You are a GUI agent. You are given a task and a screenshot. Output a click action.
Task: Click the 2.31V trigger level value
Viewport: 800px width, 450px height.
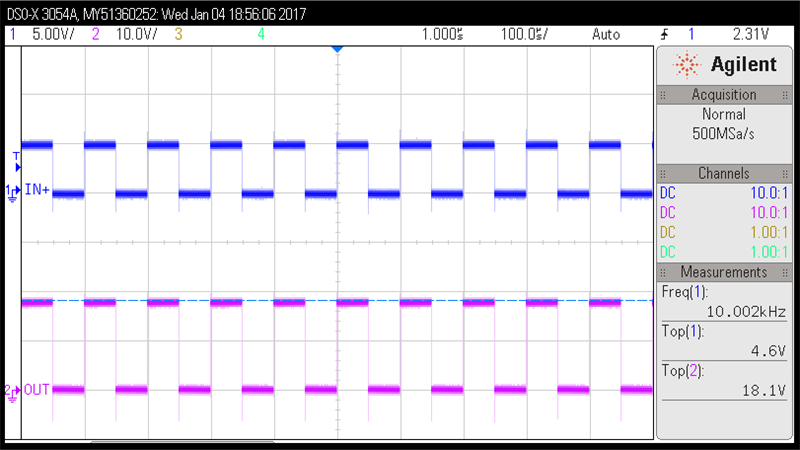749,34
